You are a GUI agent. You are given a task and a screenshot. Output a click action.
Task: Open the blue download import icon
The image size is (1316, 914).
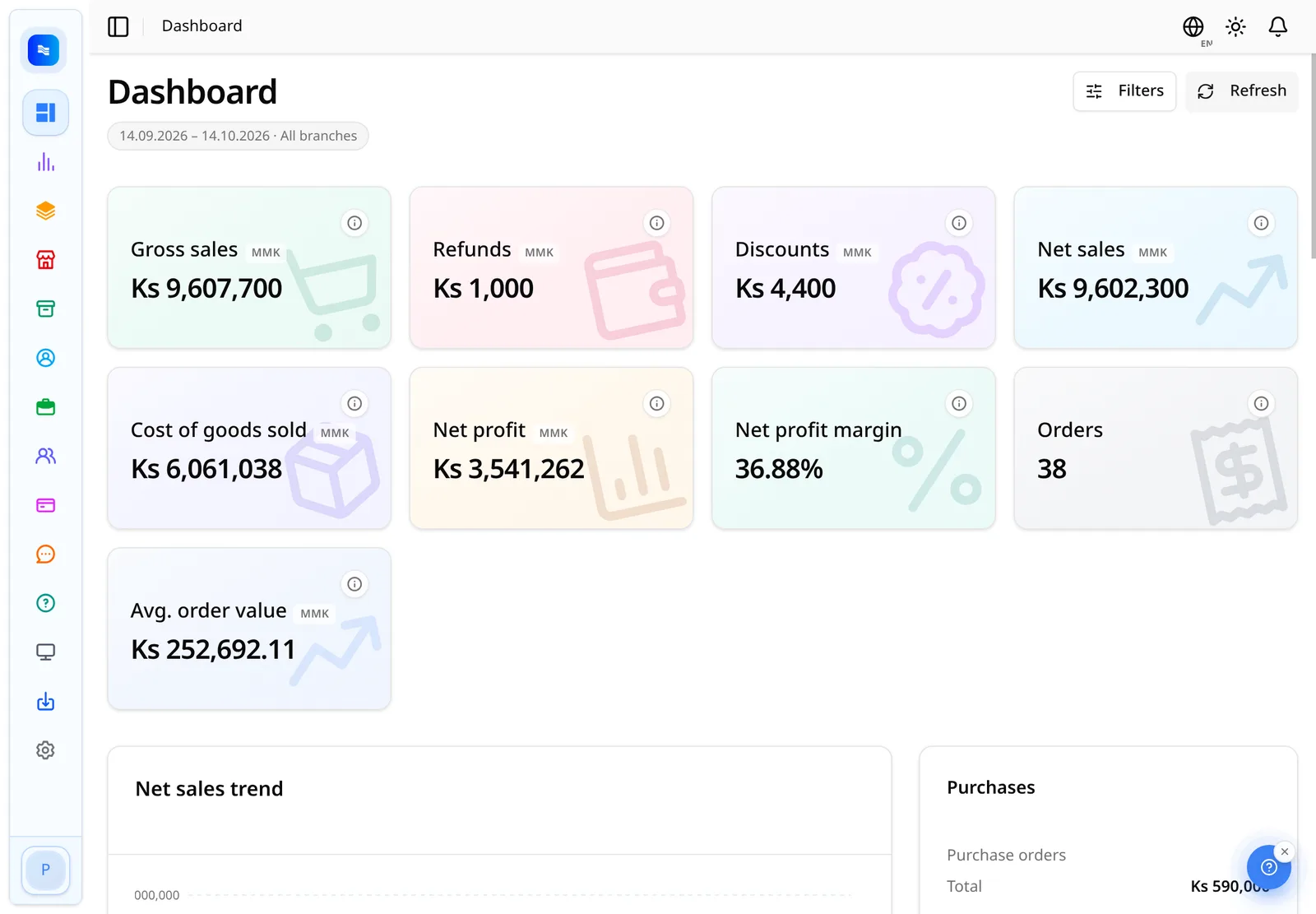(x=45, y=701)
